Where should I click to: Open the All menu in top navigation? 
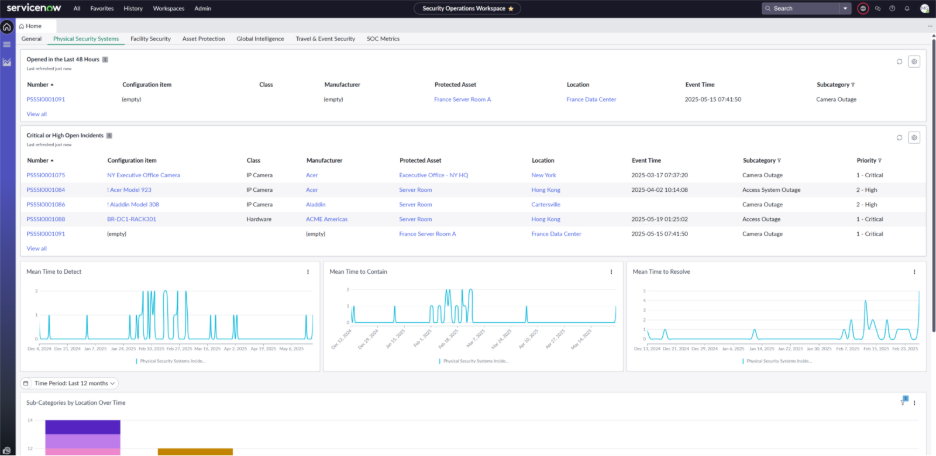(x=77, y=8)
